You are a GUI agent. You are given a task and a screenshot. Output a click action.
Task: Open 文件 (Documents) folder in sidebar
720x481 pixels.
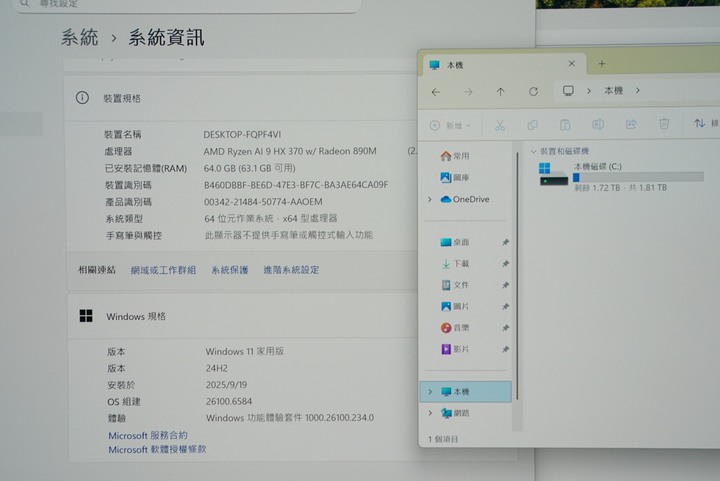pyautogui.click(x=455, y=285)
